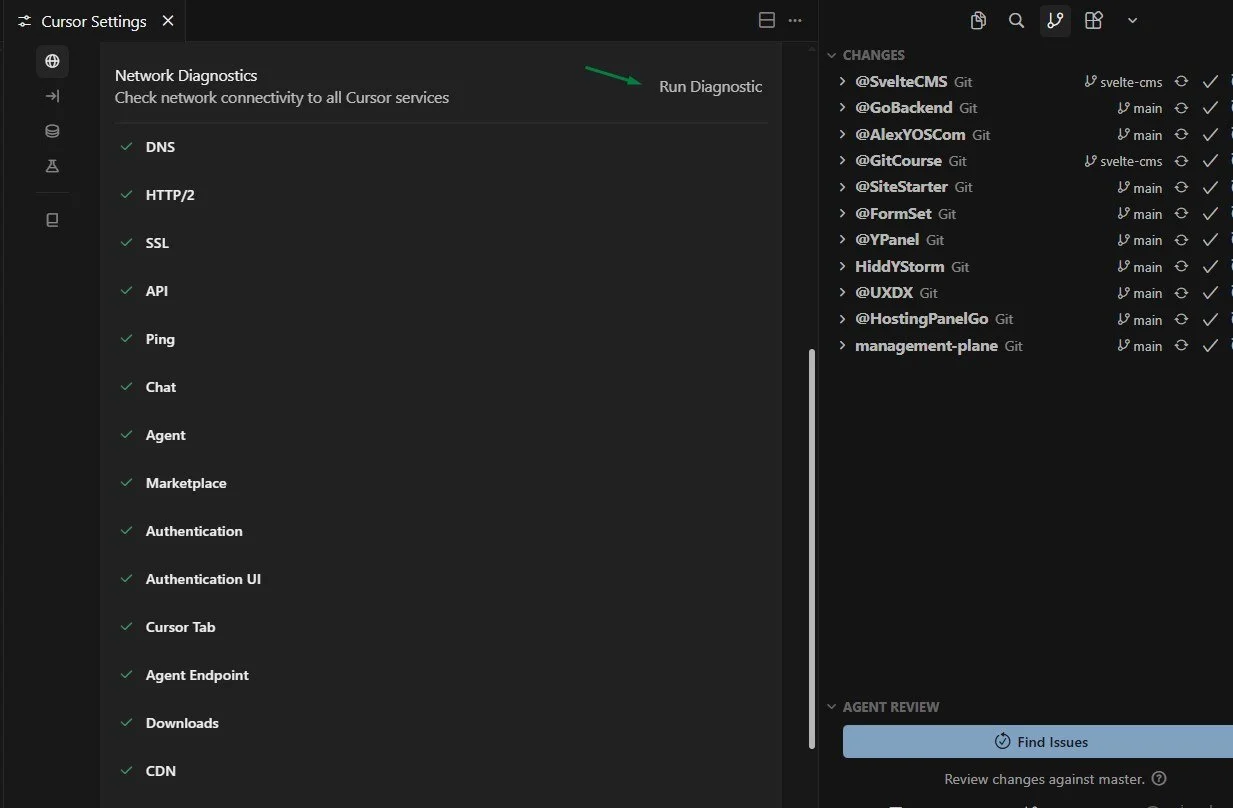The width and height of the screenshot is (1233, 808).
Task: Sync changes for @SvelteCMS repository
Action: [1182, 82]
